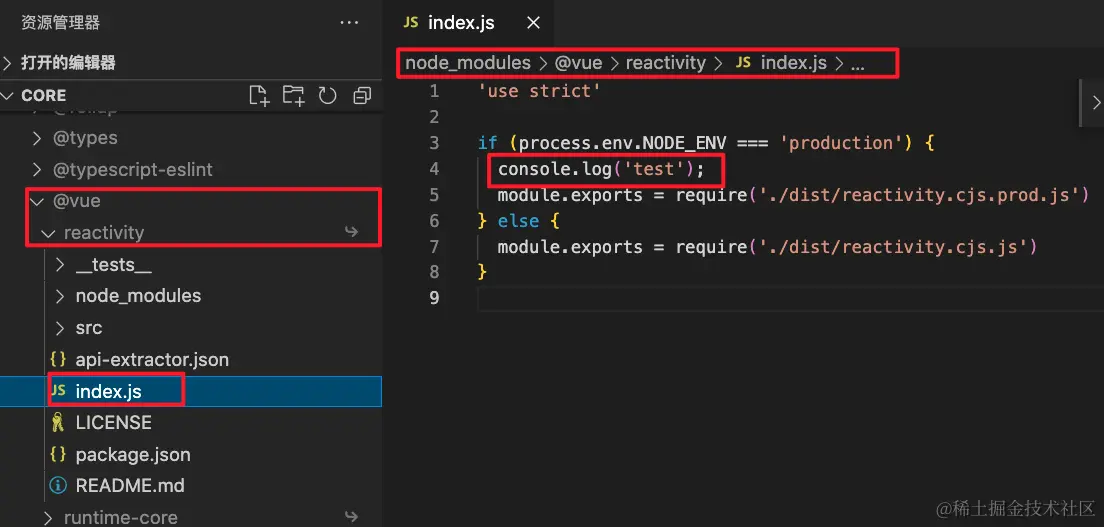Create a new folder in CORE
The image size is (1104, 527).
[x=294, y=96]
